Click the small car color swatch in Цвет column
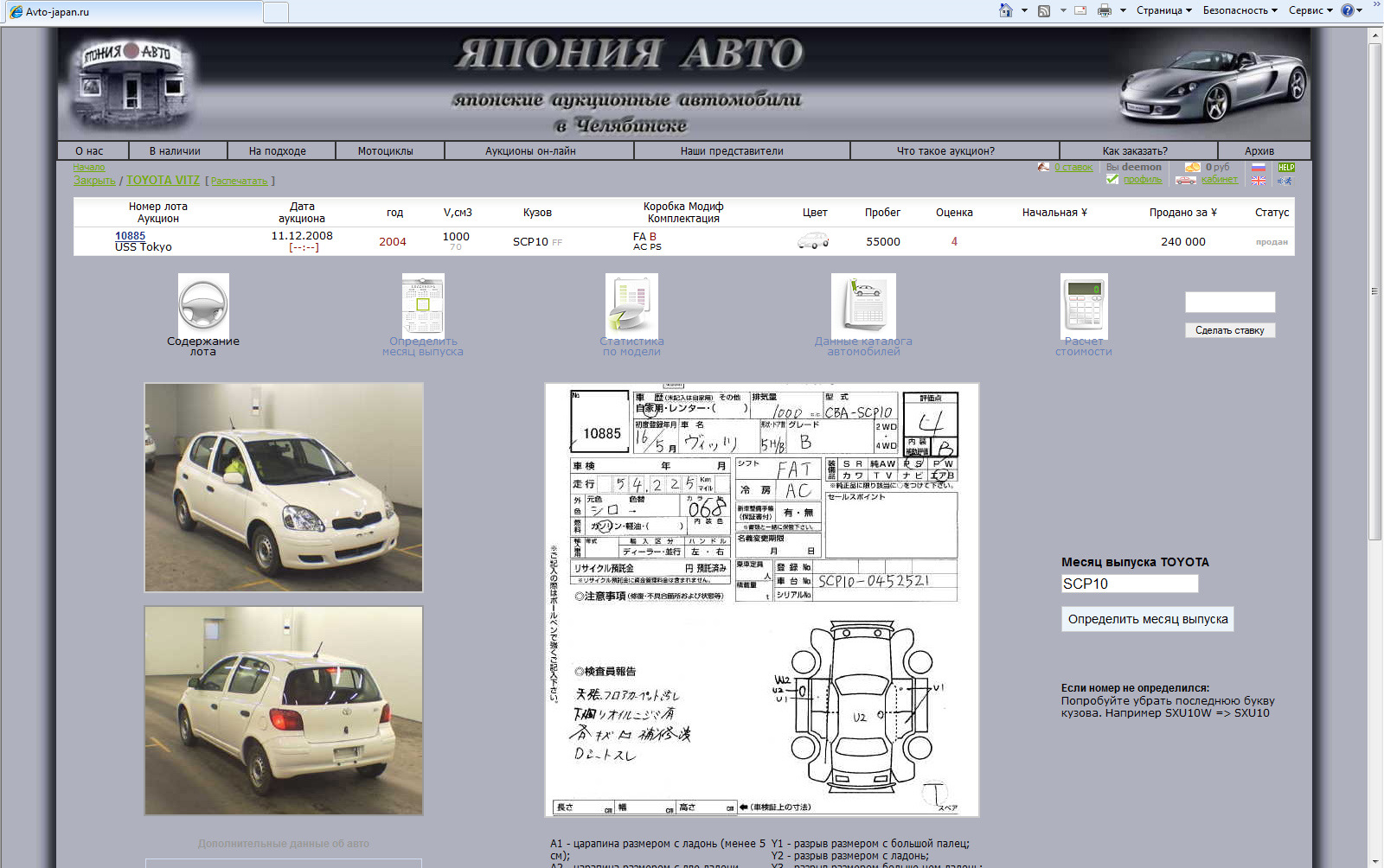Screen dimensions: 1384x868 [813, 241]
